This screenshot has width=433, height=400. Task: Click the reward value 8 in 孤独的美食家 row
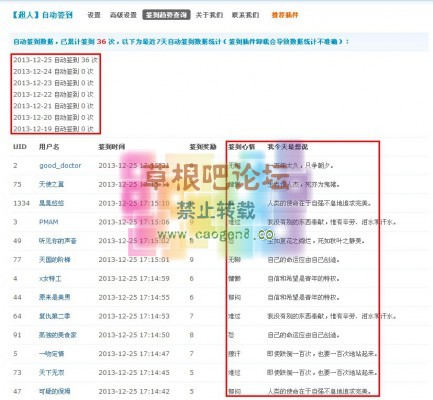coord(191,335)
